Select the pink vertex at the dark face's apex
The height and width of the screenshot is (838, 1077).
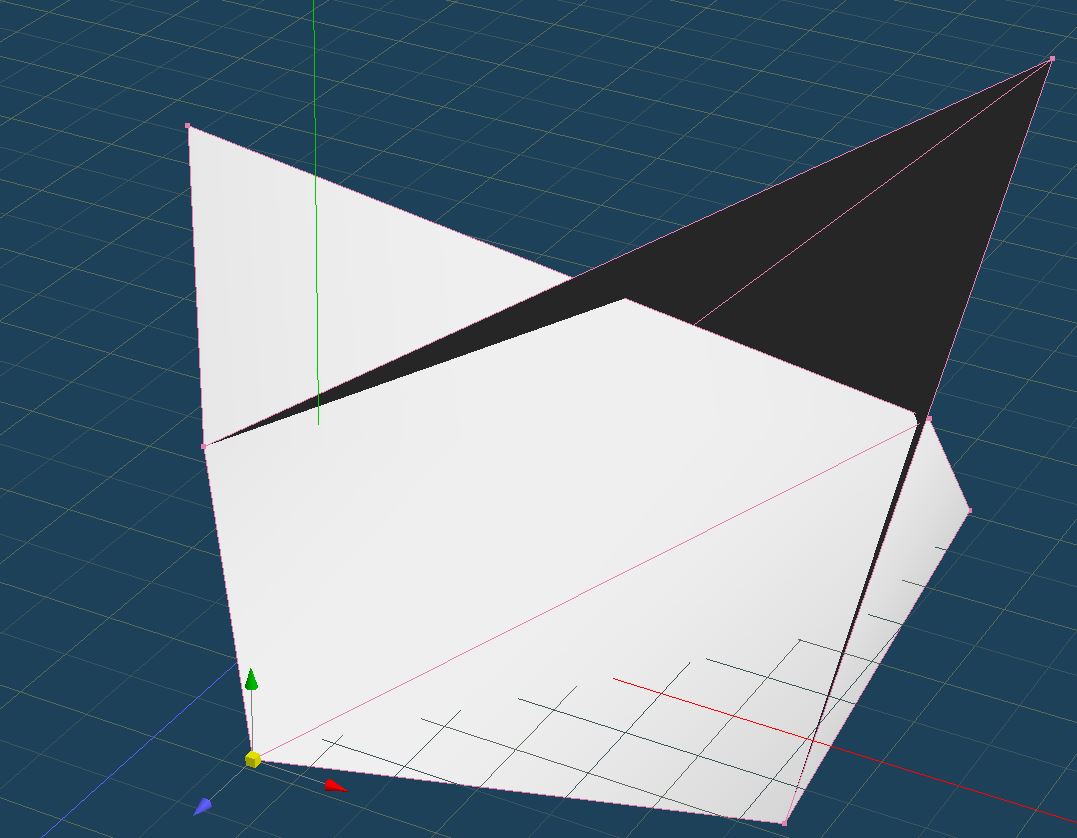1052,60
